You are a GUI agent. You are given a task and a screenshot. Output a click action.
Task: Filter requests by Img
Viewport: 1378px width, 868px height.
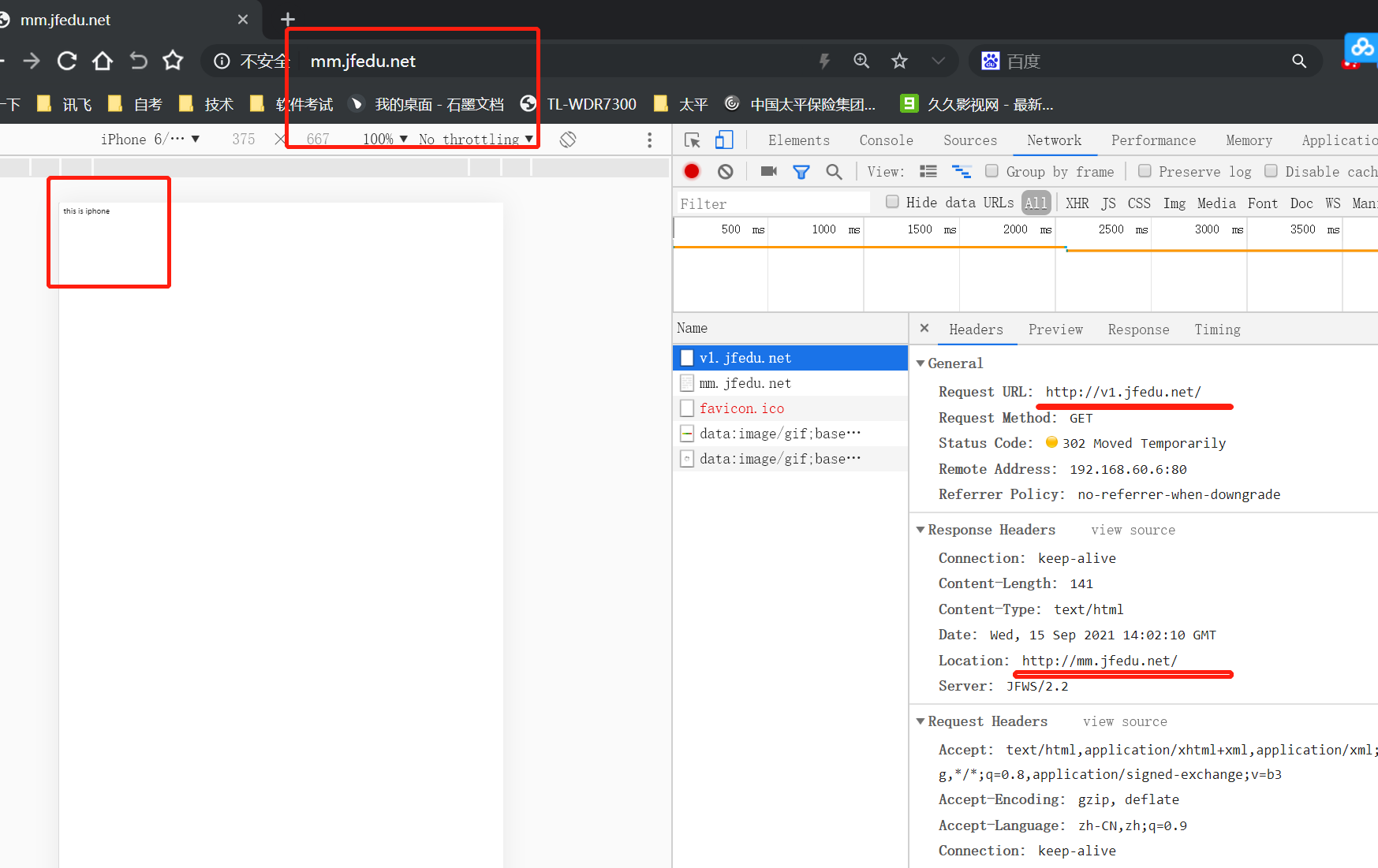click(x=1174, y=203)
